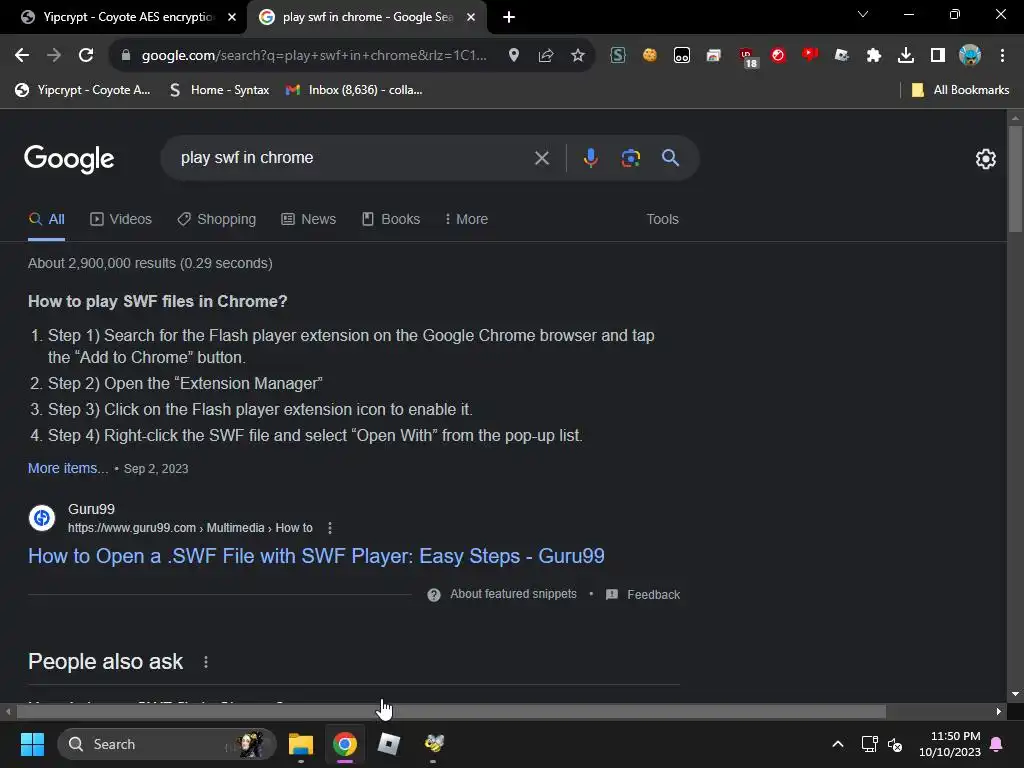Switch to Books results
The image size is (1024, 768).
(x=391, y=219)
